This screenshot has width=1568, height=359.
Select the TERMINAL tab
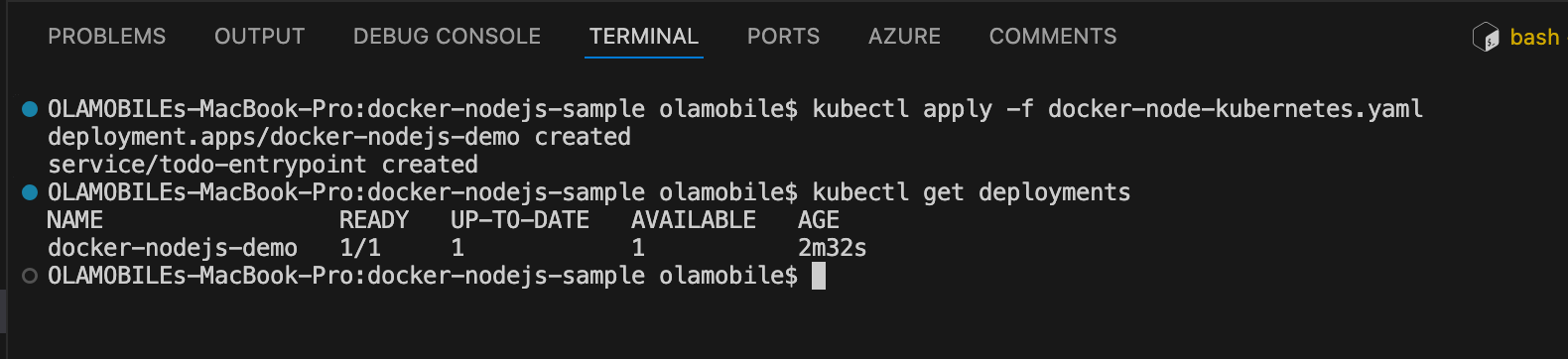click(x=644, y=37)
